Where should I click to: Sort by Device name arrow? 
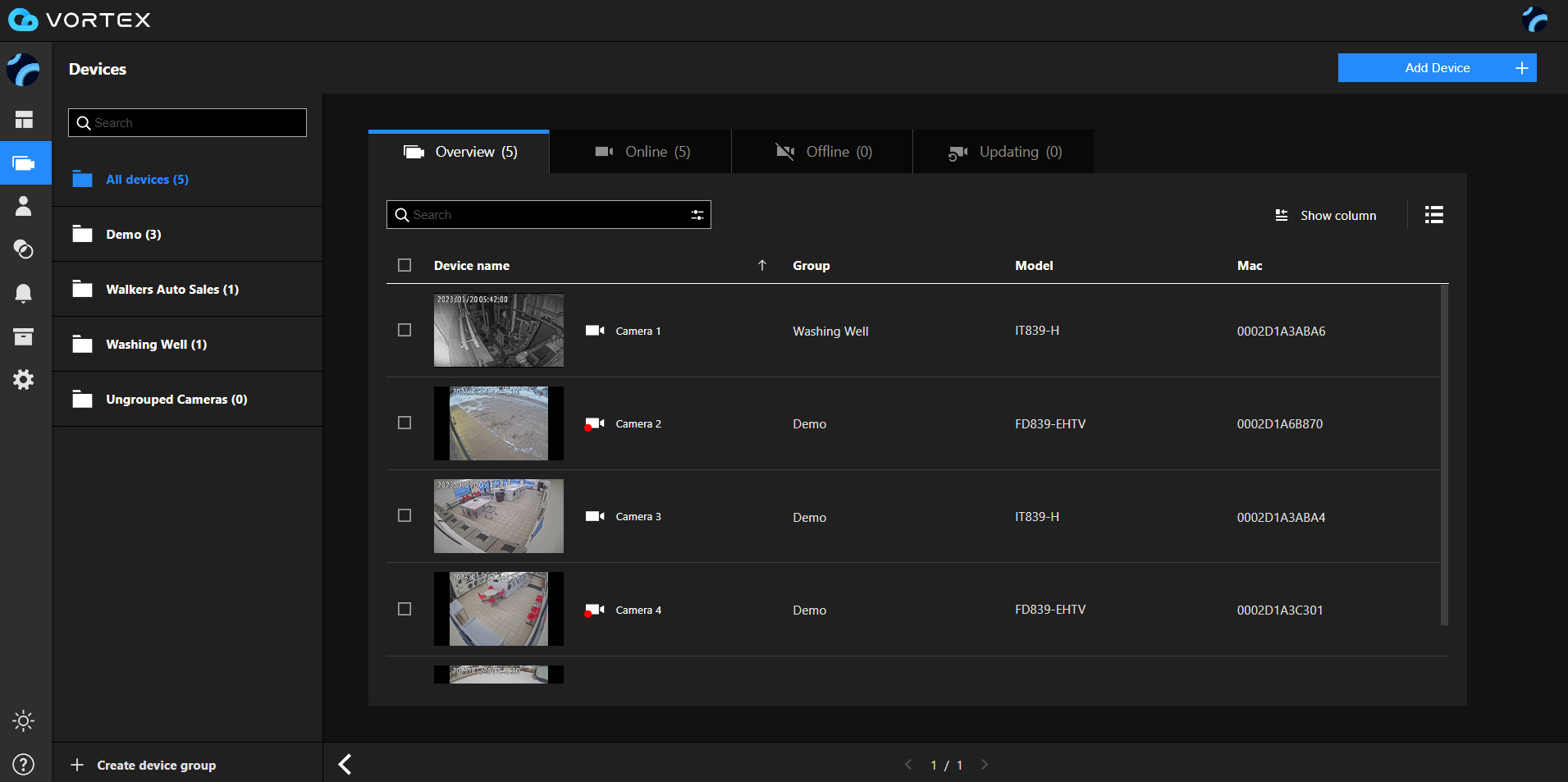tap(761, 265)
